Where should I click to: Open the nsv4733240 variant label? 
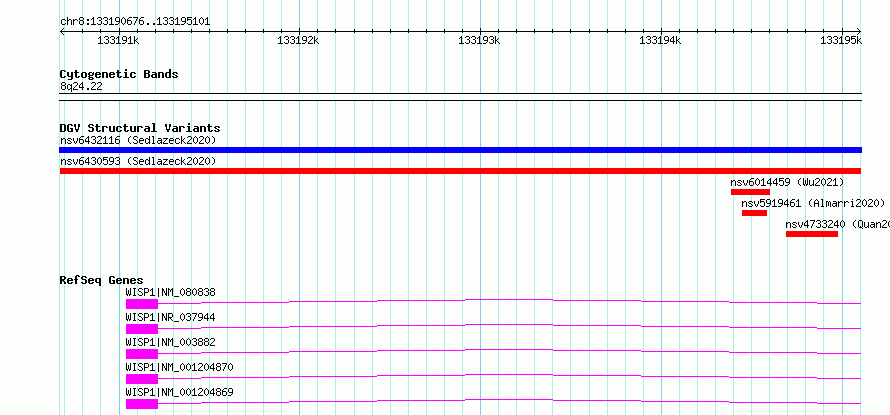click(x=838, y=224)
